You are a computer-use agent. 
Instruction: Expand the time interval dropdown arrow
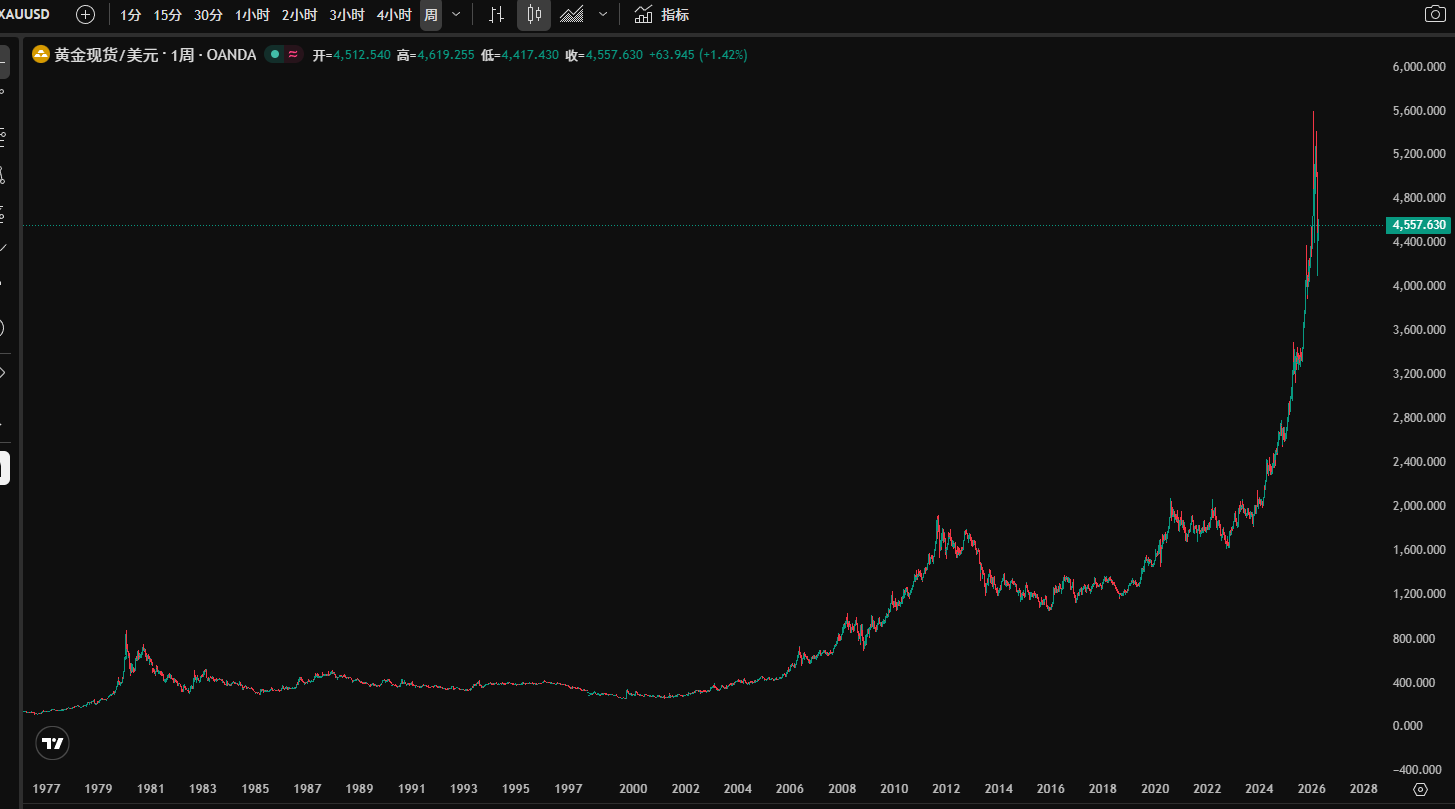point(456,15)
